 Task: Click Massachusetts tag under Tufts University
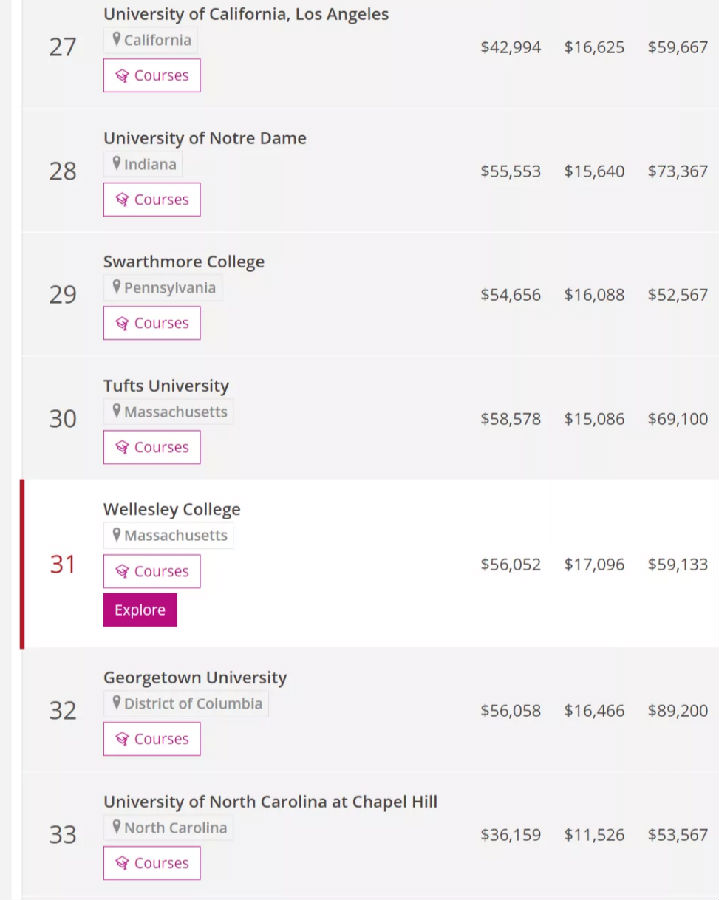click(169, 412)
